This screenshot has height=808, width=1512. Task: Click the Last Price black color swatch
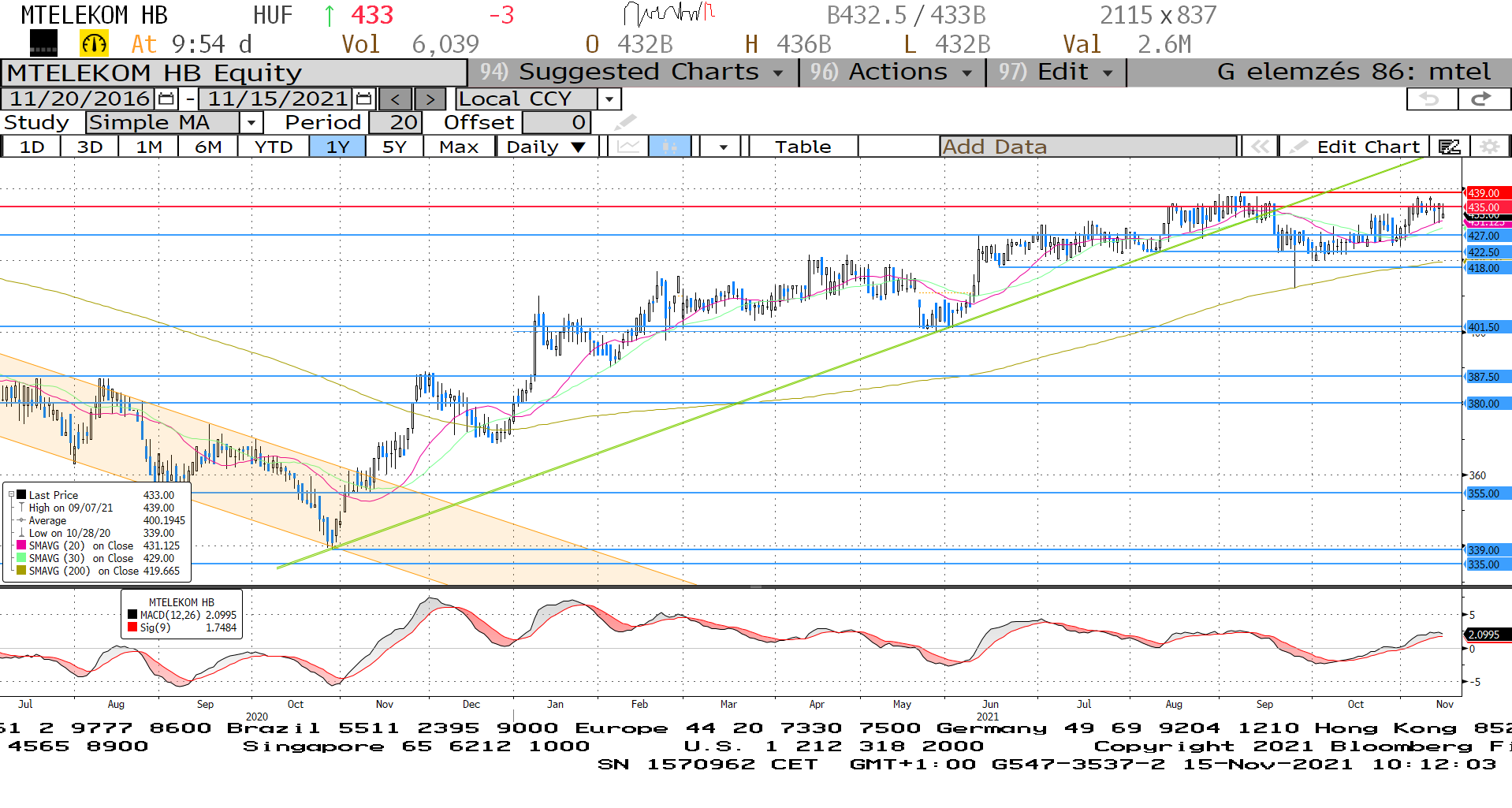tap(21, 495)
